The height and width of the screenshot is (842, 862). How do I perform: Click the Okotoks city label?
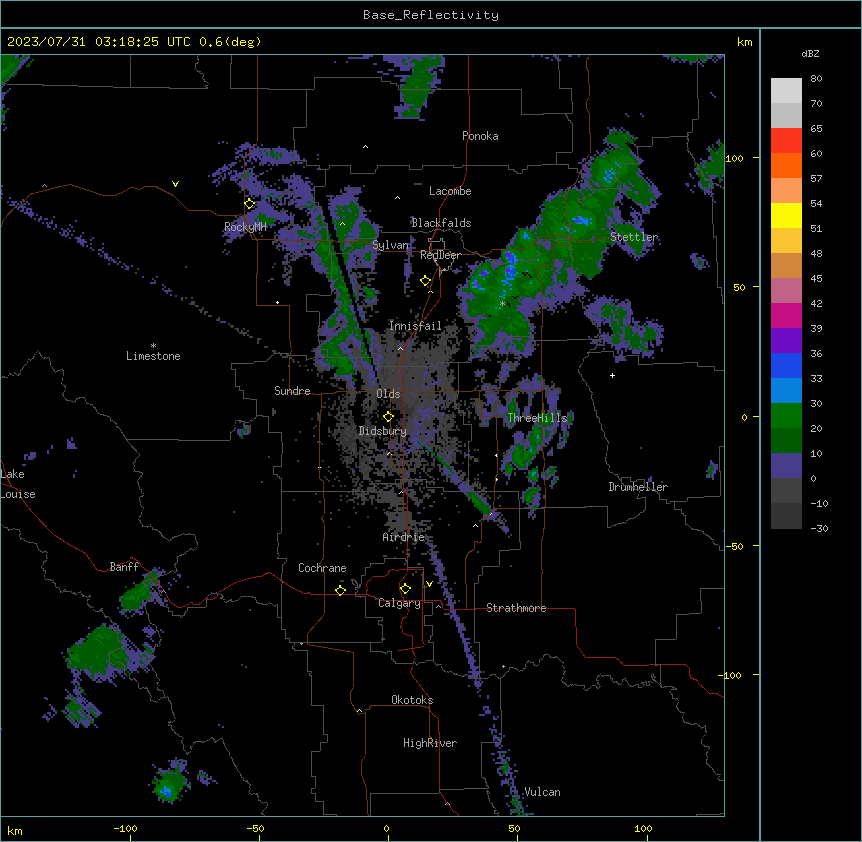[412, 700]
